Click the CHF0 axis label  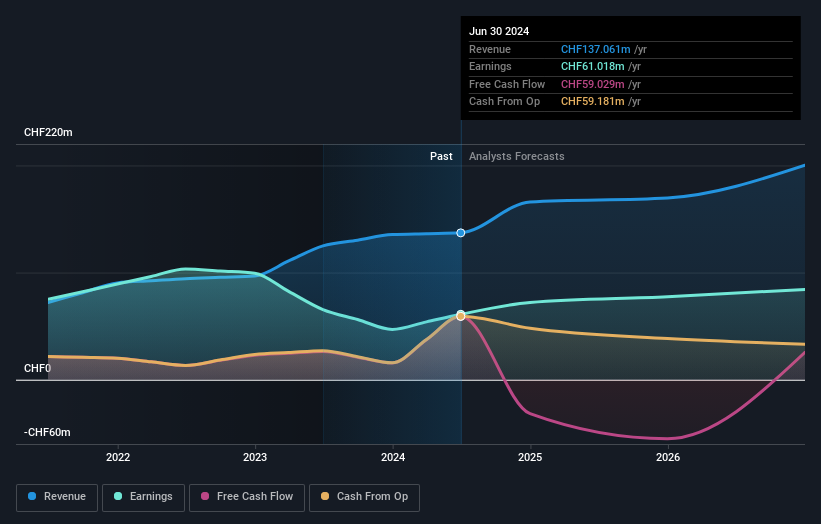37,369
